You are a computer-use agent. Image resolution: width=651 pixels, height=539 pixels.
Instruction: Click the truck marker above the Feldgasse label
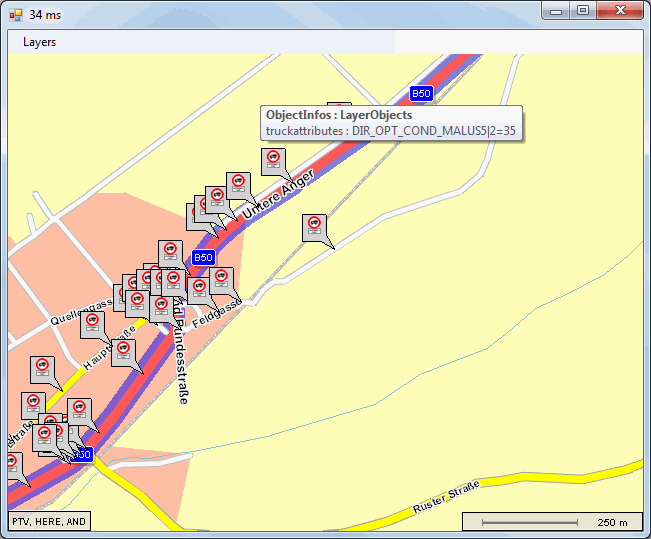coord(221,280)
